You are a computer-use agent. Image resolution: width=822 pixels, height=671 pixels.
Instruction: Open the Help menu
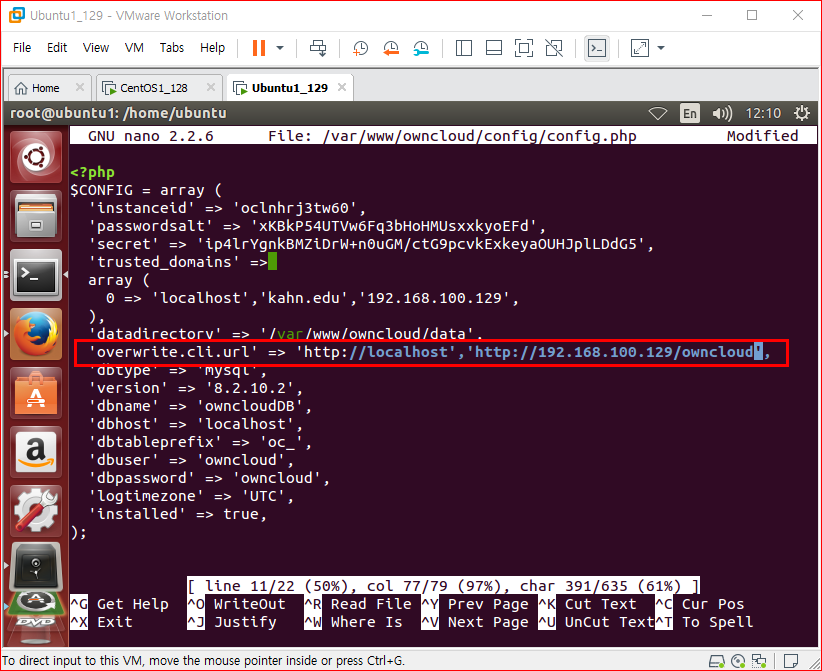tap(212, 48)
